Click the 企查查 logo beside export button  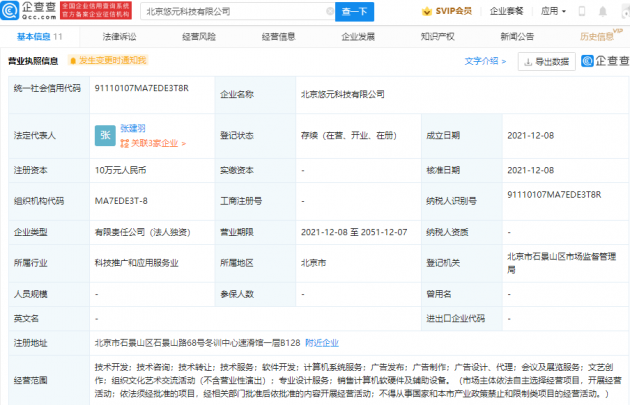(605, 61)
